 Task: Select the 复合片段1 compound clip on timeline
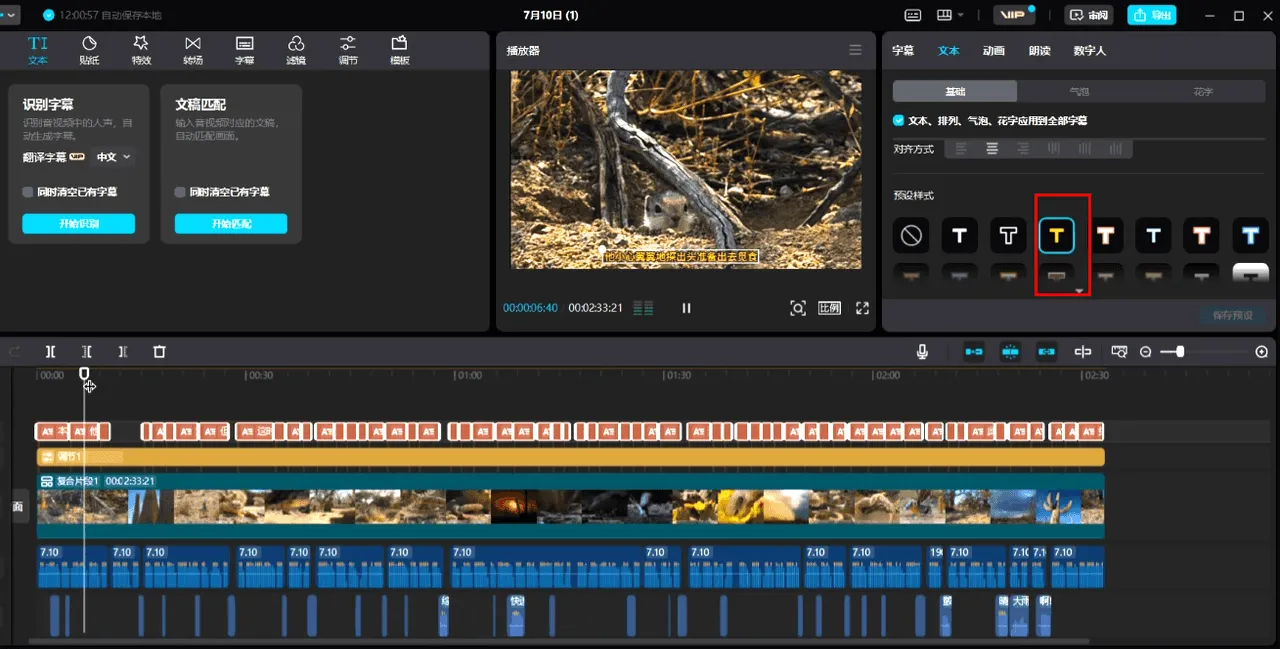tap(570, 506)
